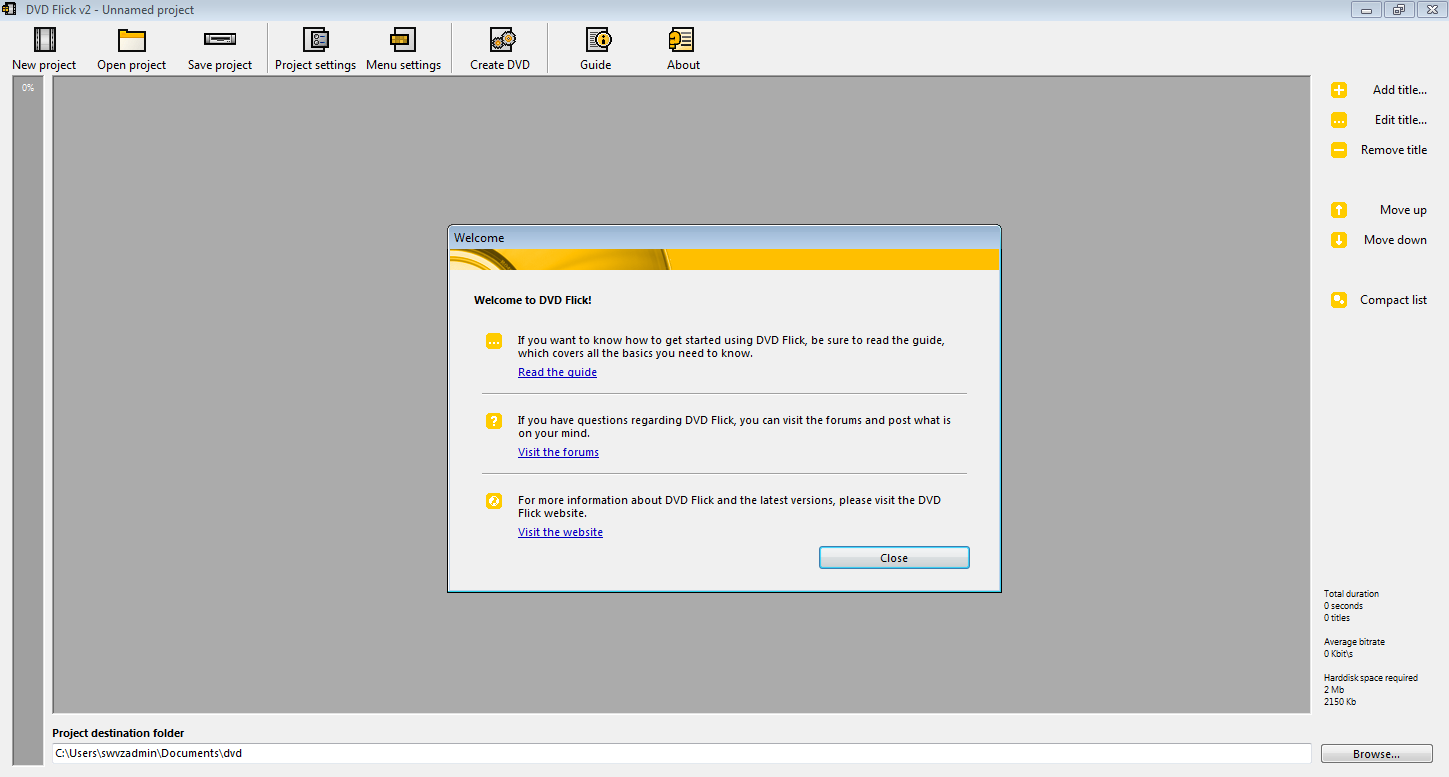Click the DVD Flick title bar app icon
This screenshot has width=1449, height=777.
pyautogui.click(x=10, y=10)
